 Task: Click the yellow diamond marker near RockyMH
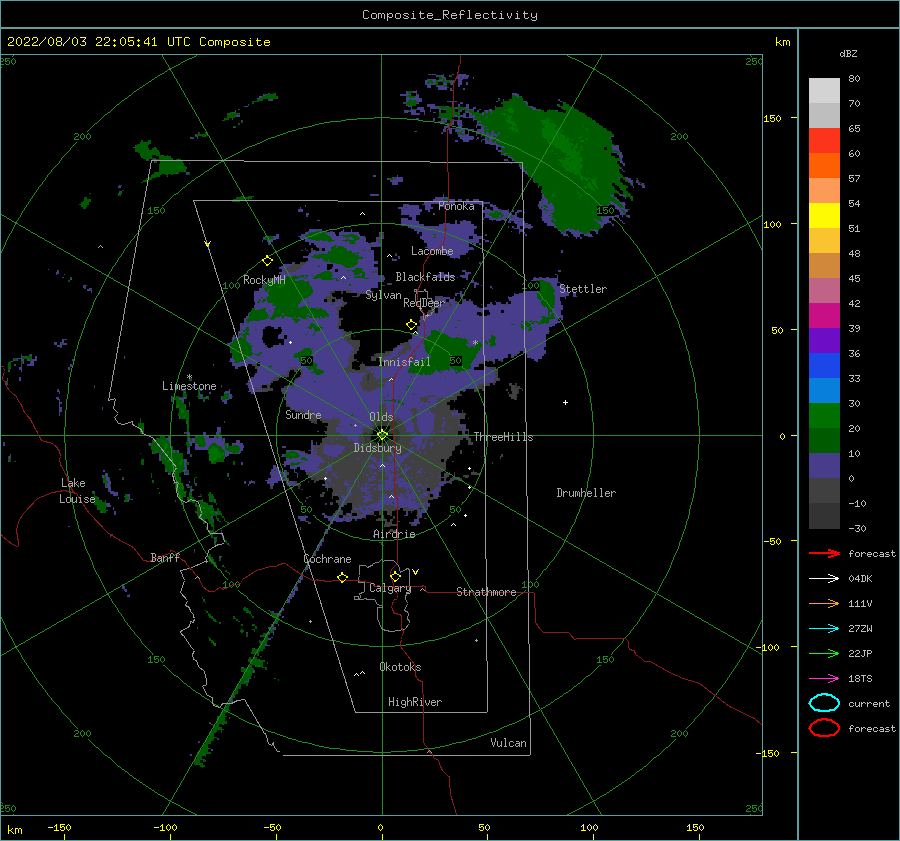(x=267, y=261)
